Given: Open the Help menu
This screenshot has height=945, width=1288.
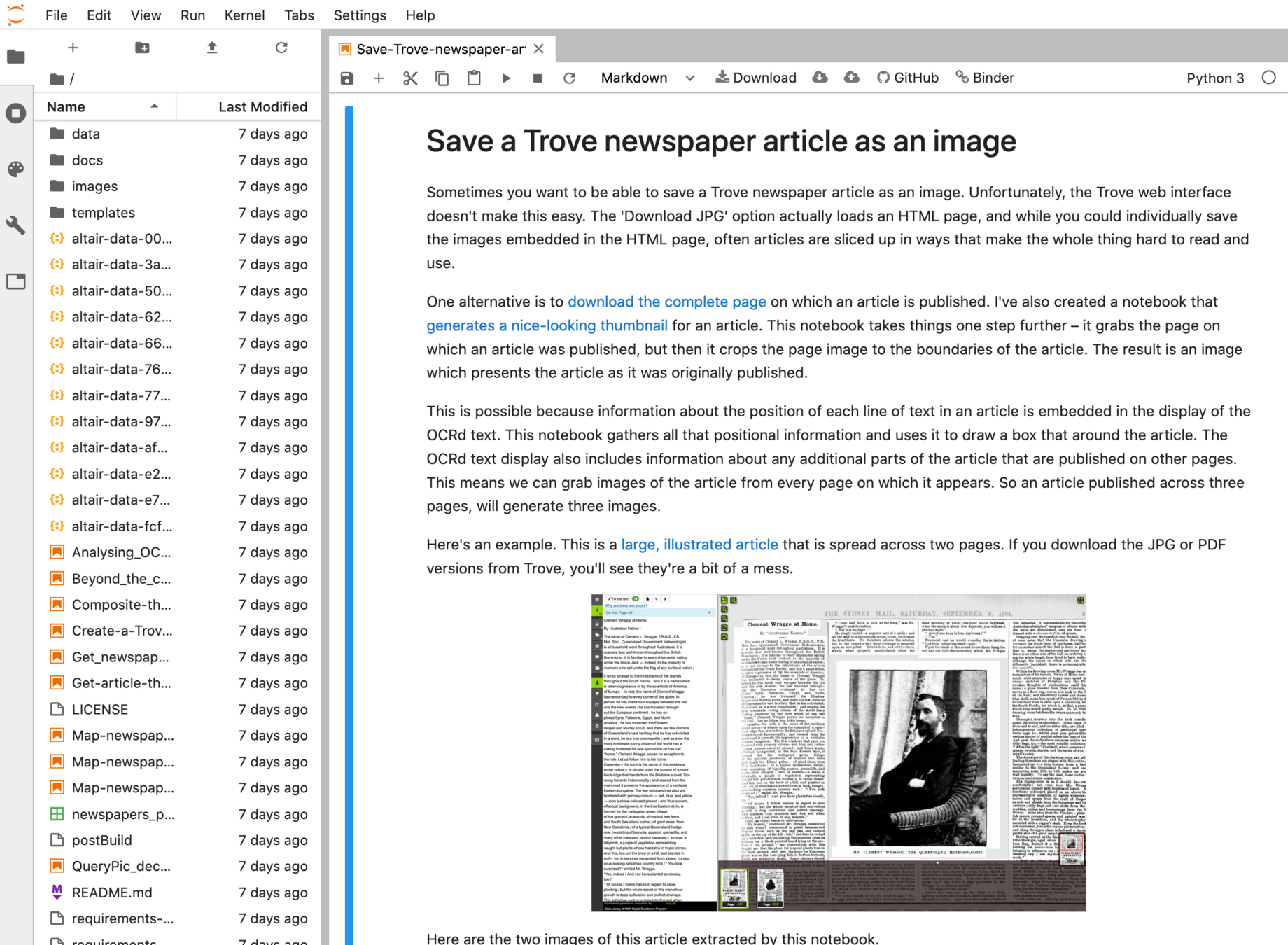Looking at the screenshot, I should coord(420,15).
